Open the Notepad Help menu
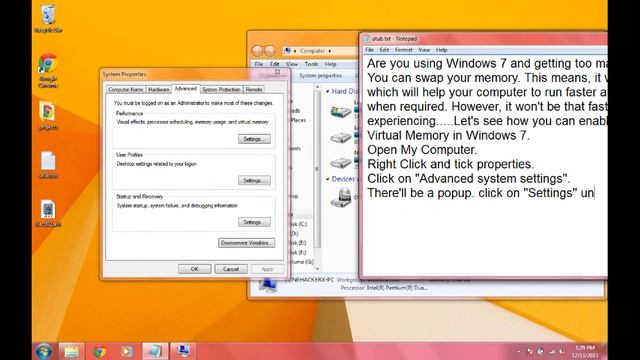Screen dimensions: 640x360 [x=442, y=50]
